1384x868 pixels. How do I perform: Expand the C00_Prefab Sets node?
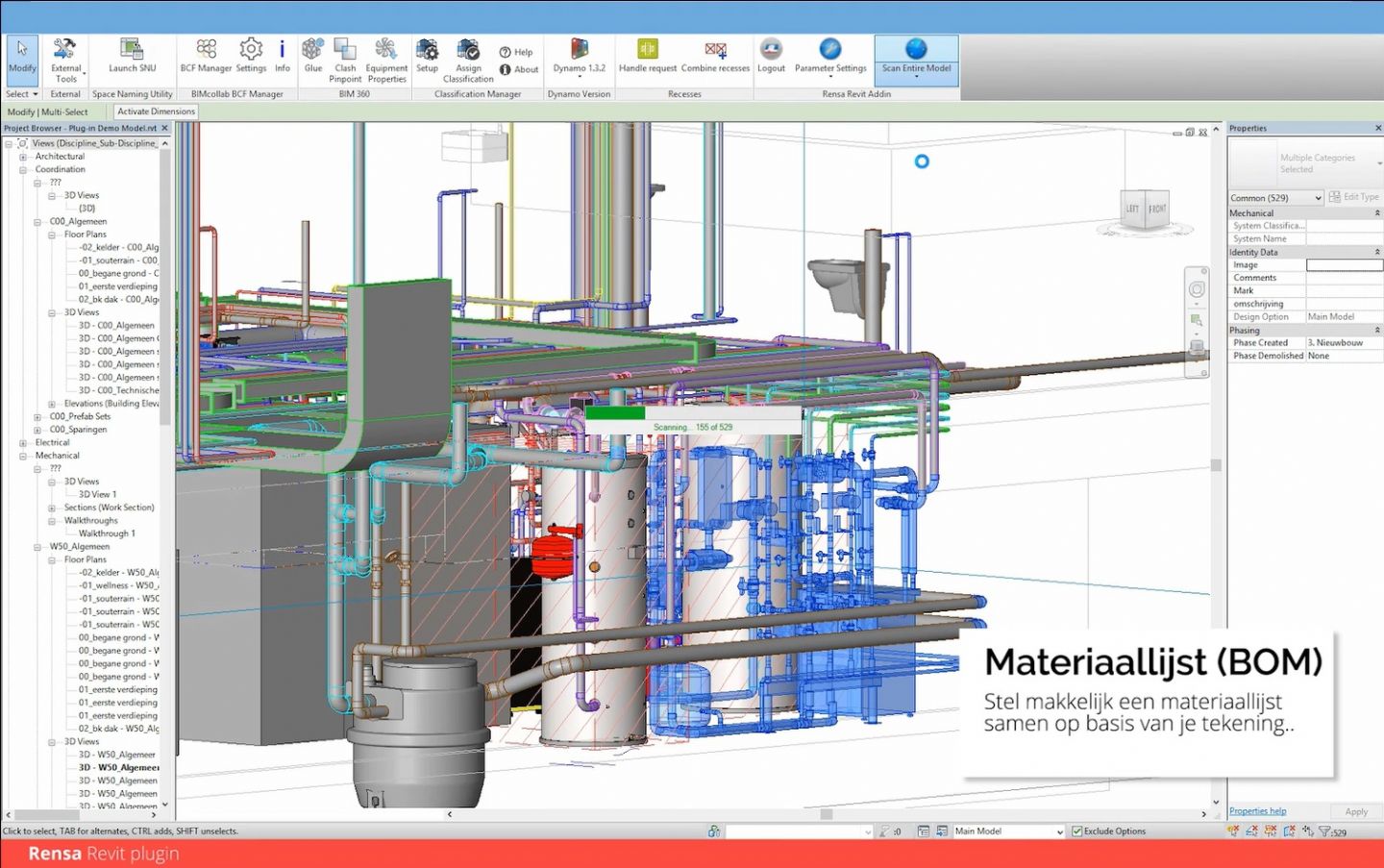pos(37,417)
